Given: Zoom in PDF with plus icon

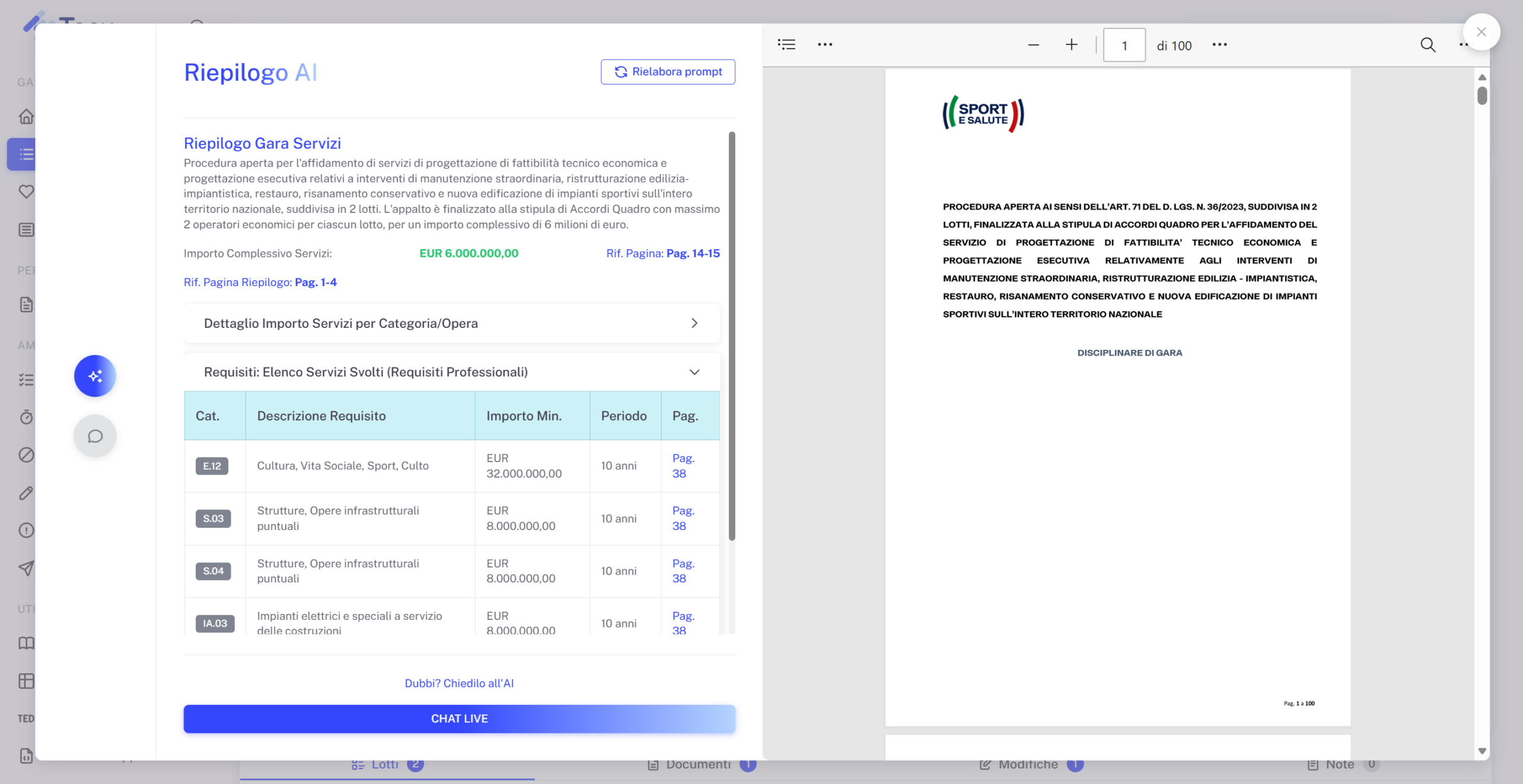Looking at the screenshot, I should click(1071, 45).
